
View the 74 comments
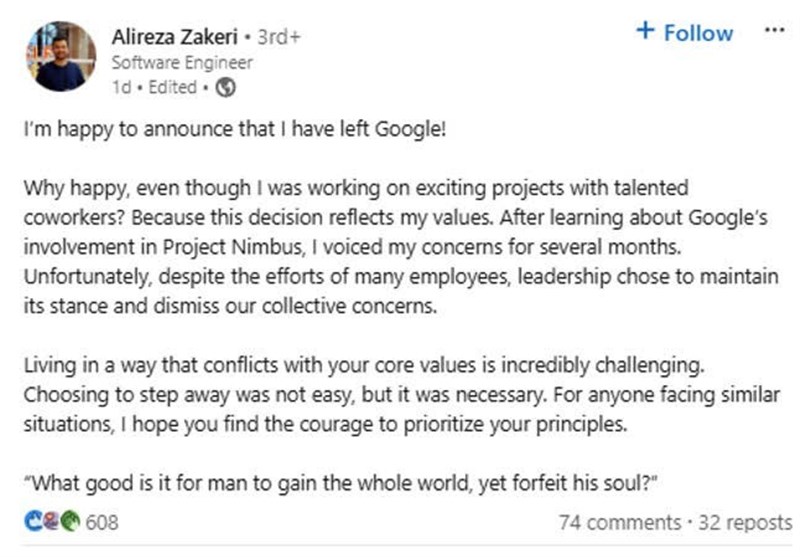point(618,522)
